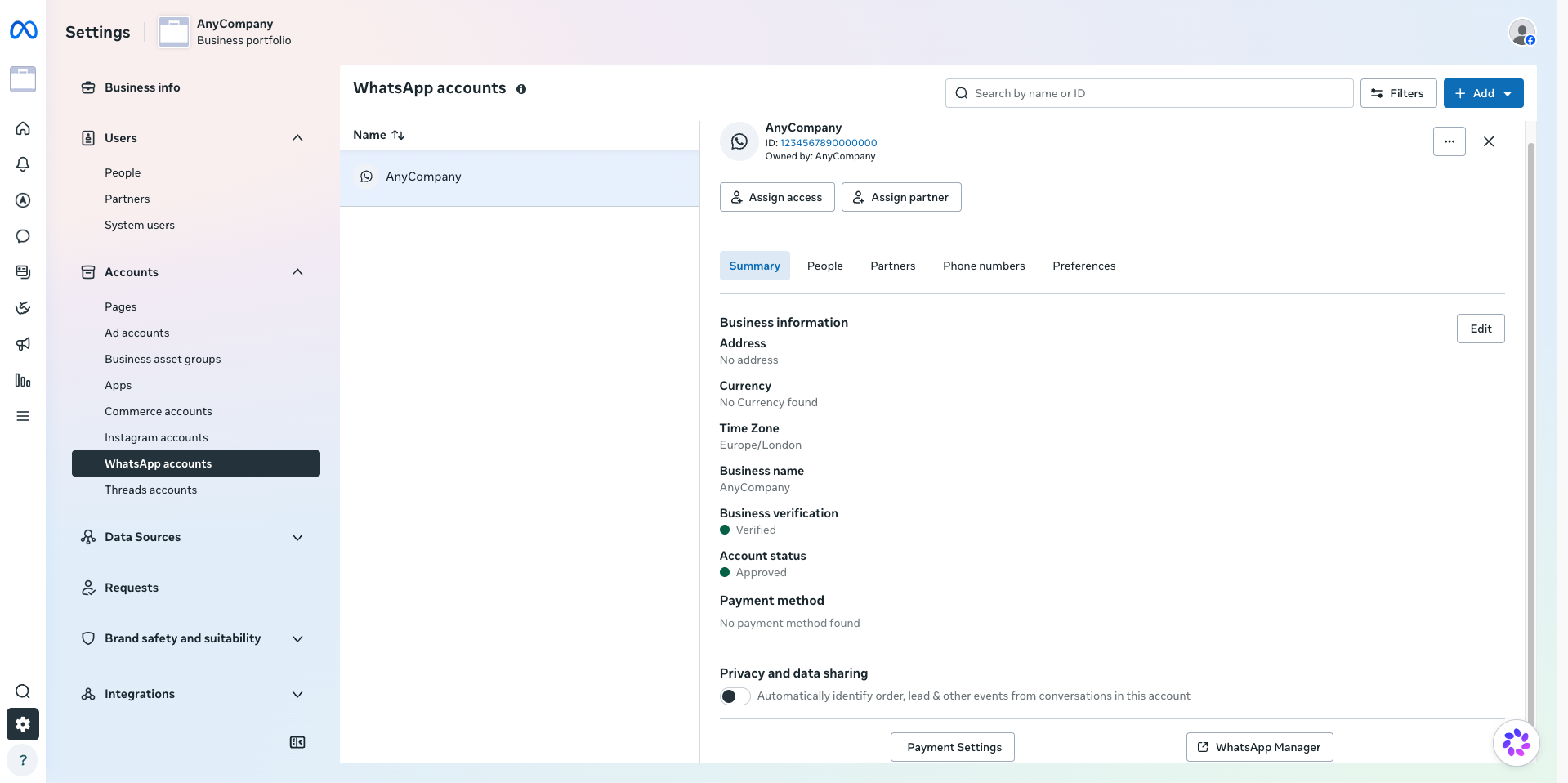Open notifications bell icon

[23, 164]
